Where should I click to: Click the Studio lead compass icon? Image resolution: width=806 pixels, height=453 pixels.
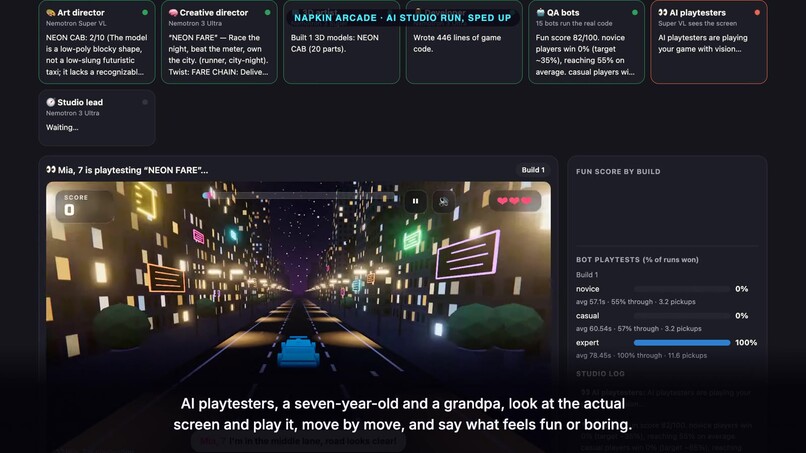click(x=50, y=102)
